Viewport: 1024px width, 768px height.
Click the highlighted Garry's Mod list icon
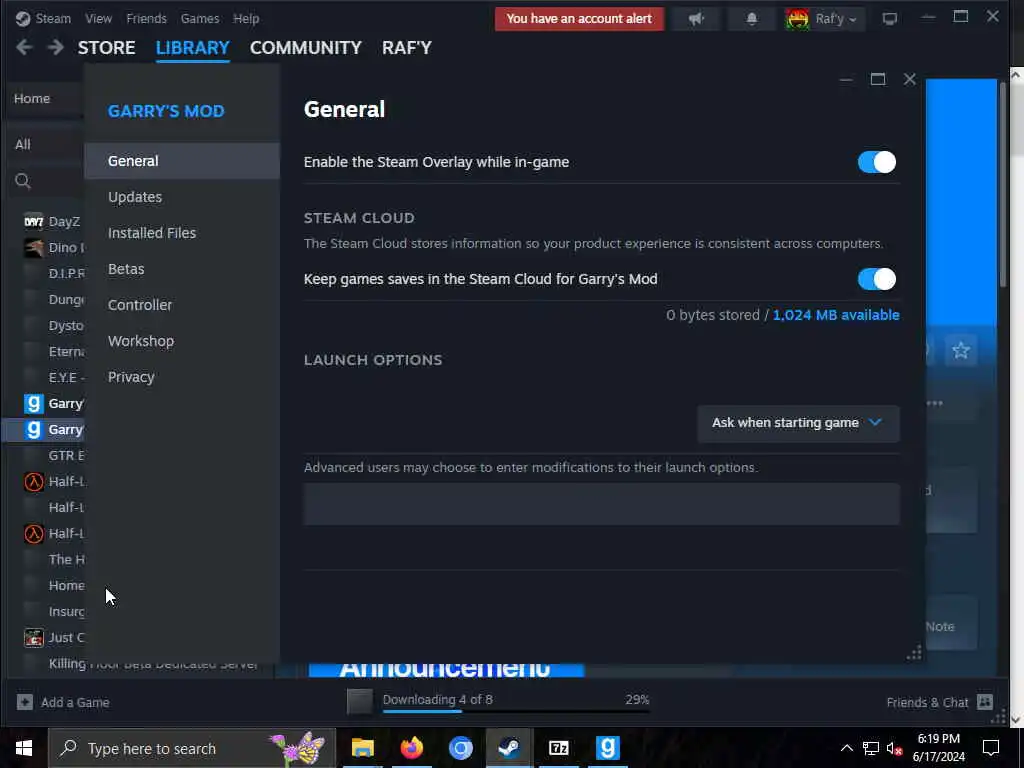click(x=33, y=430)
